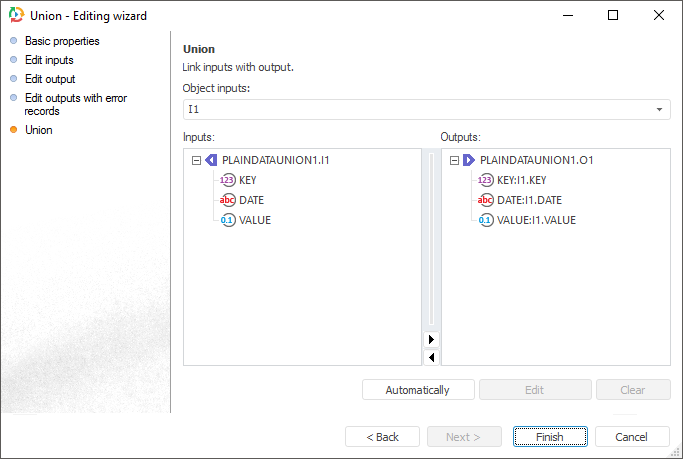Open the Edit inputs wizard step
This screenshot has height=459, width=683.
pos(49,60)
